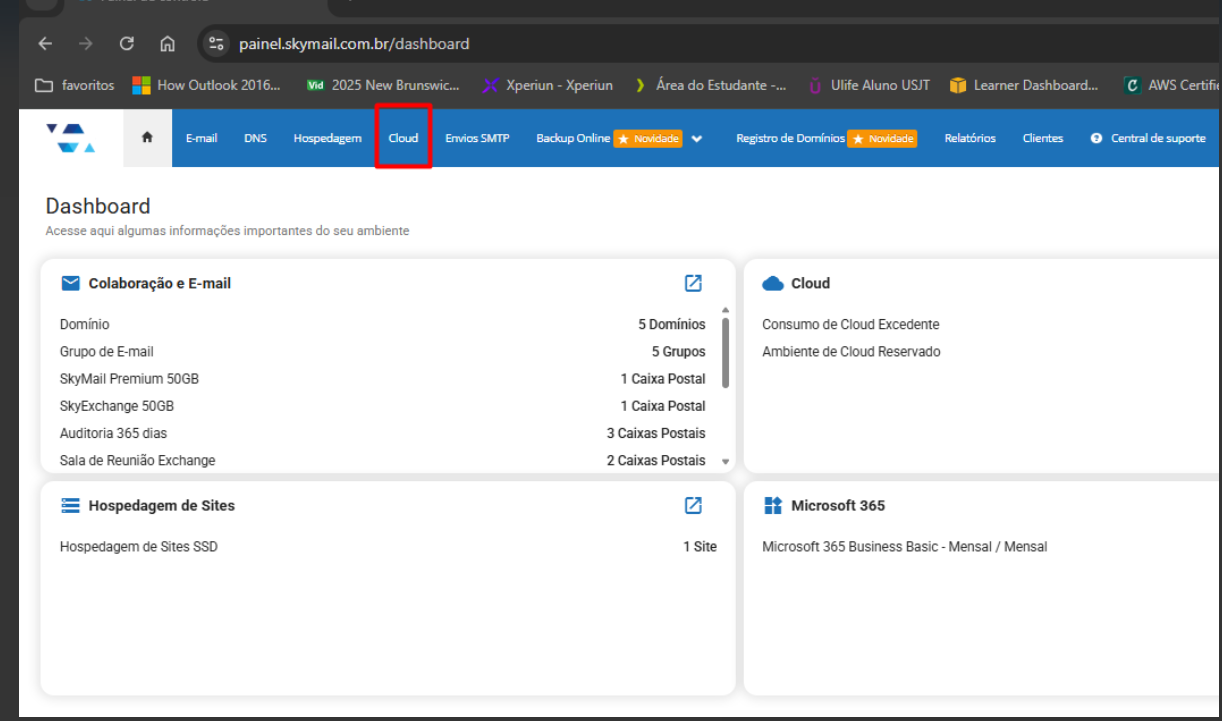Viewport: 1222px width, 721px height.
Task: Open Xperiun bookmark
Action: click(548, 85)
